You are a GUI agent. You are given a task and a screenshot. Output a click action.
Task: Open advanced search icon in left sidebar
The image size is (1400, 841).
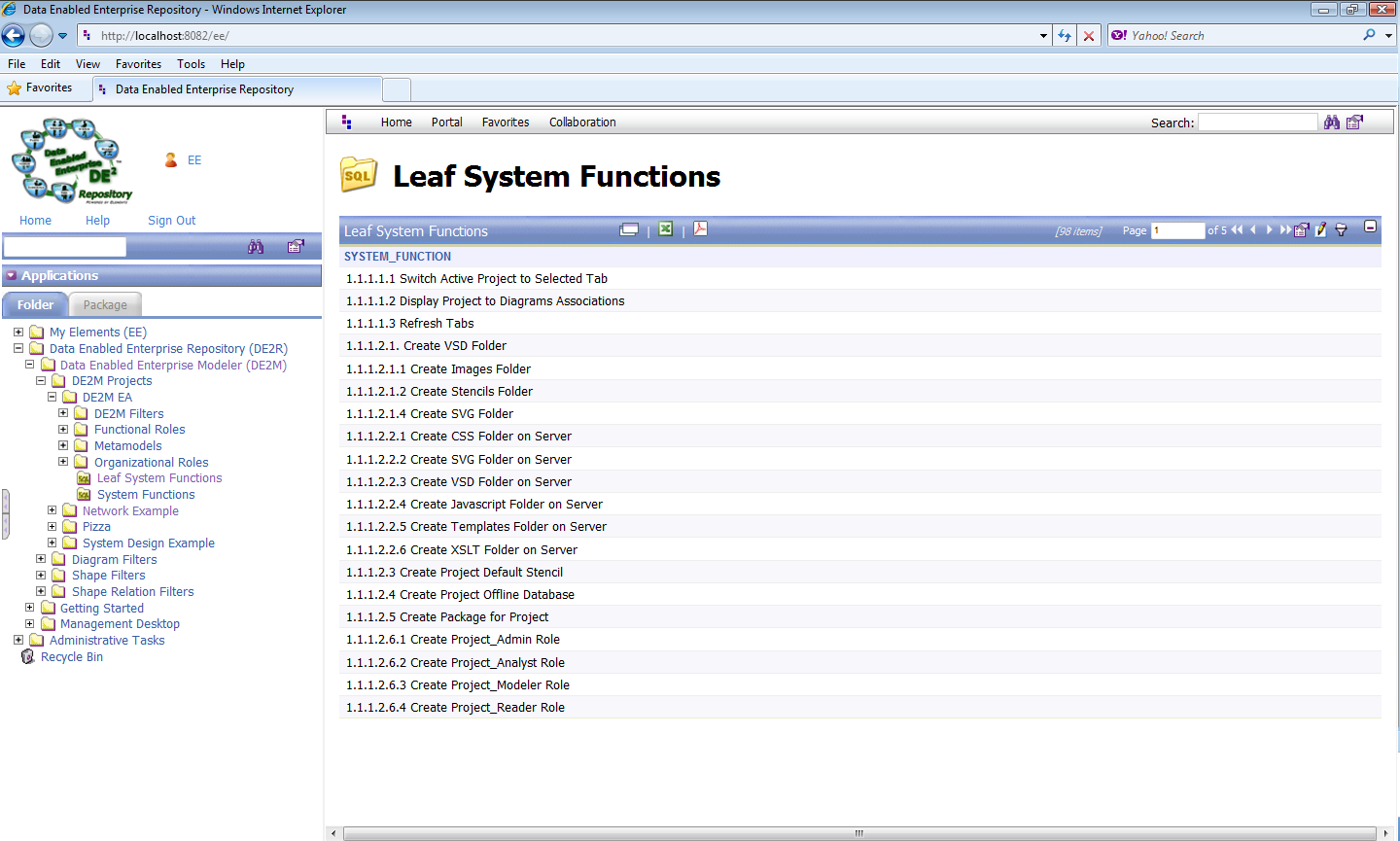click(296, 247)
